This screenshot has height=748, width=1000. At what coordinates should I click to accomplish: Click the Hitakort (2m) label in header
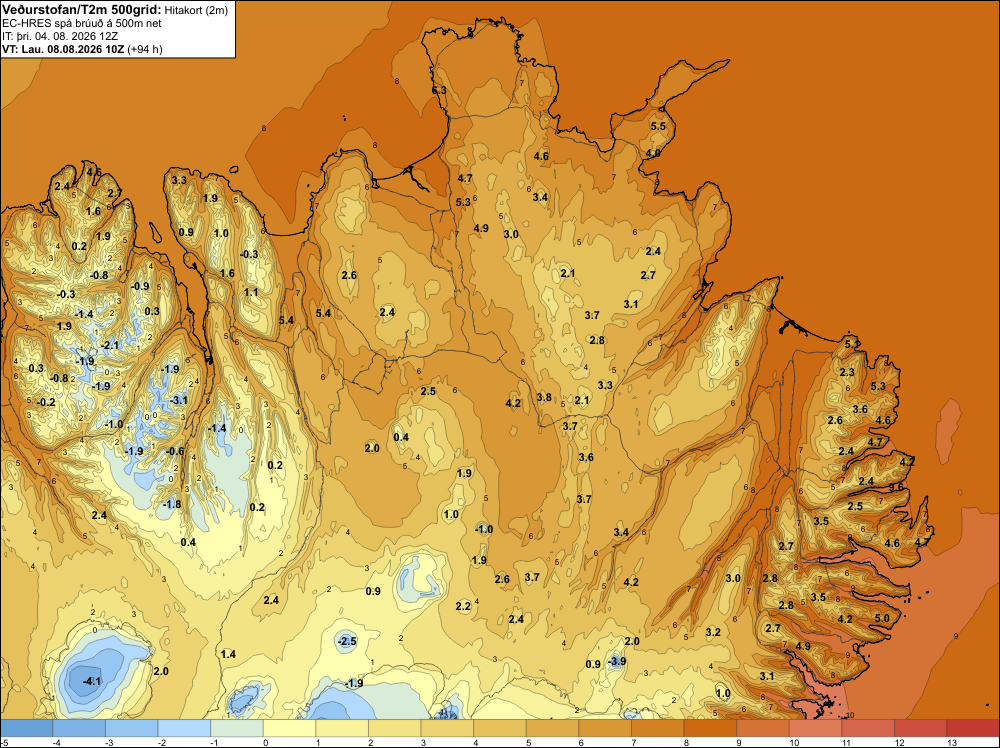click(196, 10)
